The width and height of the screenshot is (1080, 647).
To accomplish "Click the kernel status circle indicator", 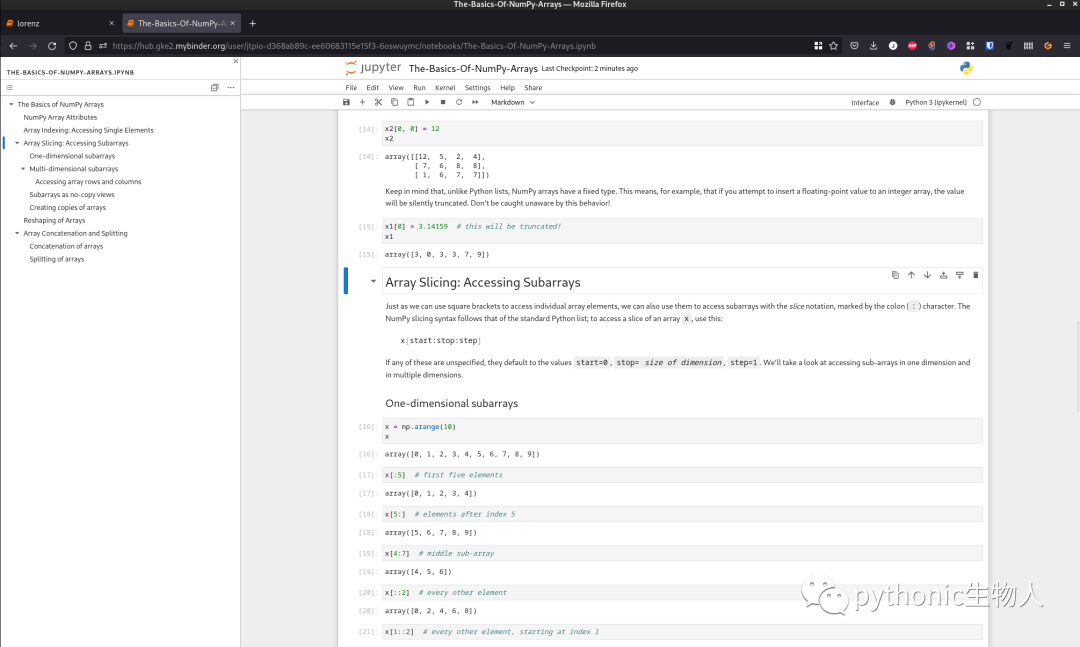I will 977,102.
